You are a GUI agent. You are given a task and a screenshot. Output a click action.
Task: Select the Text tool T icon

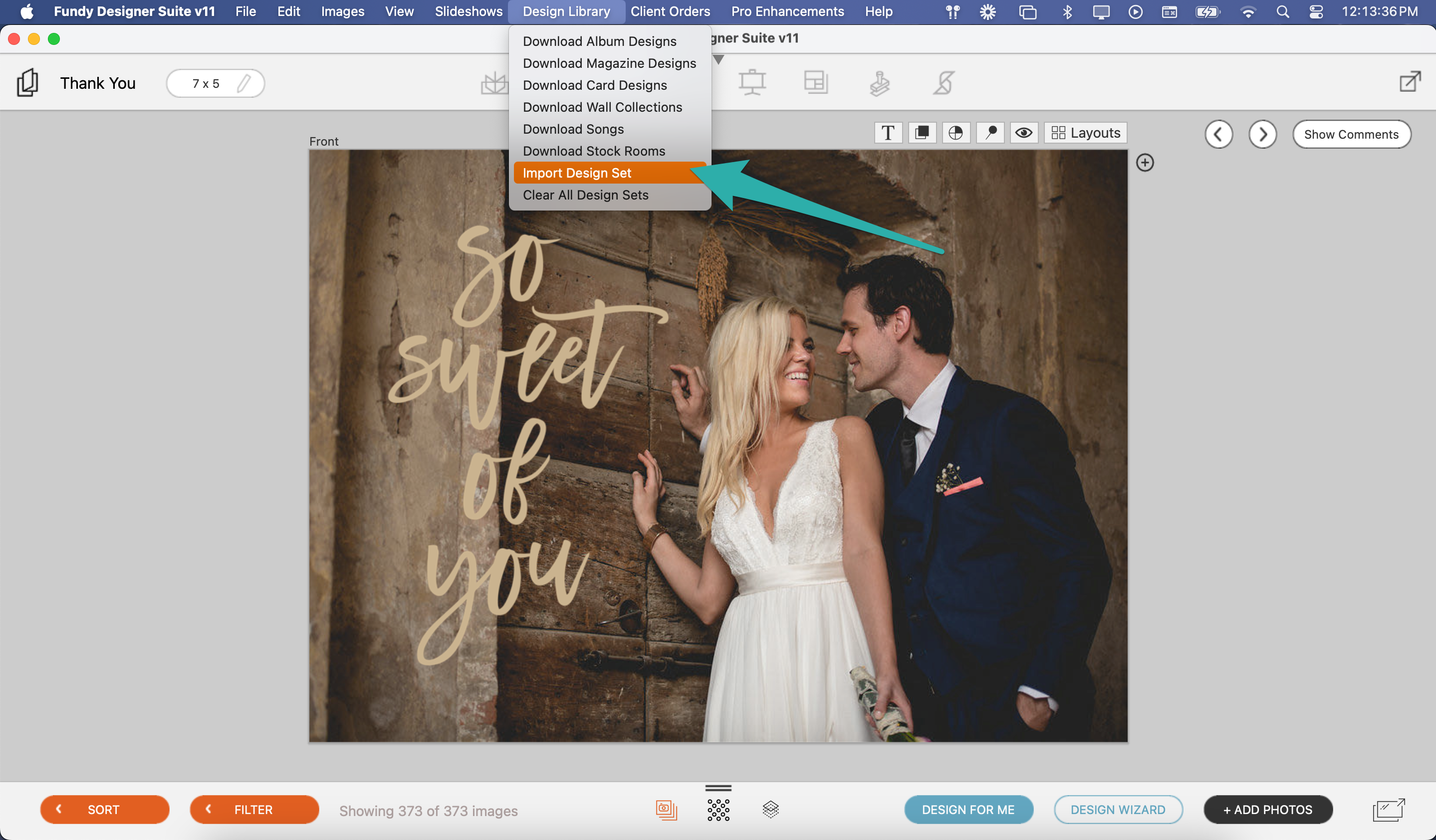coord(888,133)
